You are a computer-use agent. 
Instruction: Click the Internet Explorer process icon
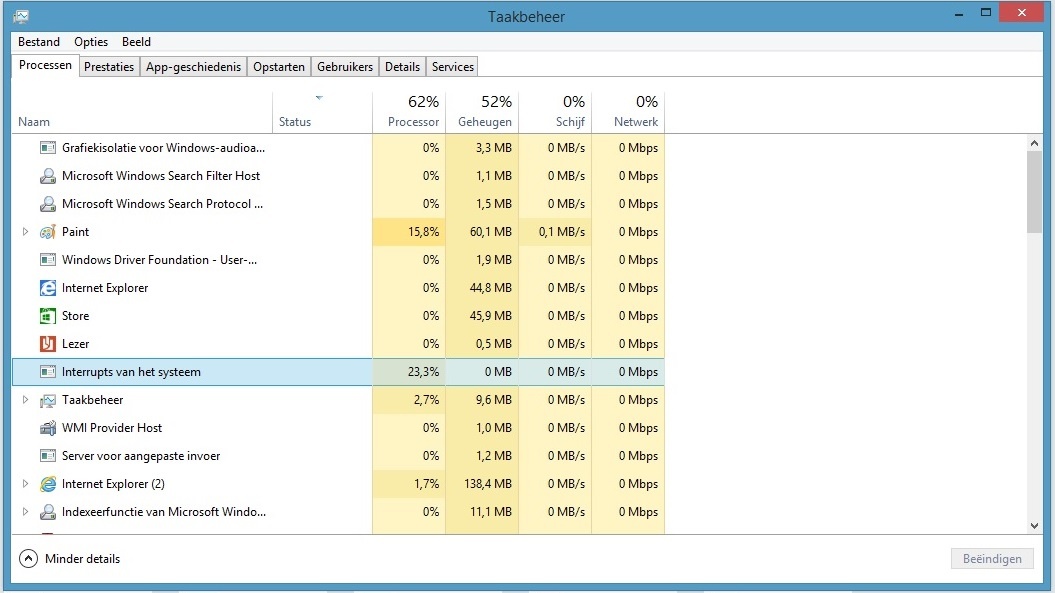[x=47, y=288]
